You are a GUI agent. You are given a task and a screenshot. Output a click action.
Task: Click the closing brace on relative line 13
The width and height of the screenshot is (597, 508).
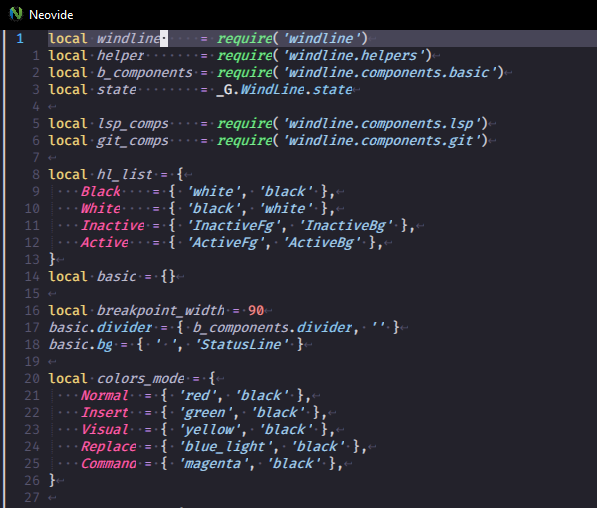point(52,260)
